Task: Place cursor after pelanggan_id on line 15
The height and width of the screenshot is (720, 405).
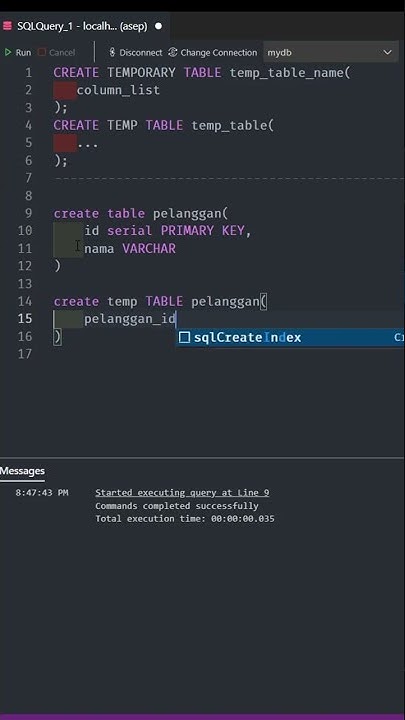Action: point(177,319)
